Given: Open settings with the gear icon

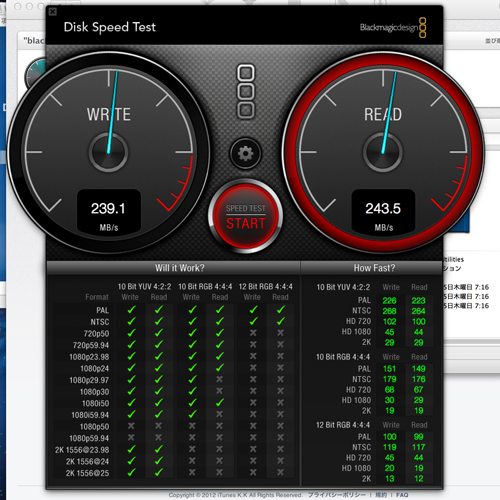Looking at the screenshot, I should (246, 153).
